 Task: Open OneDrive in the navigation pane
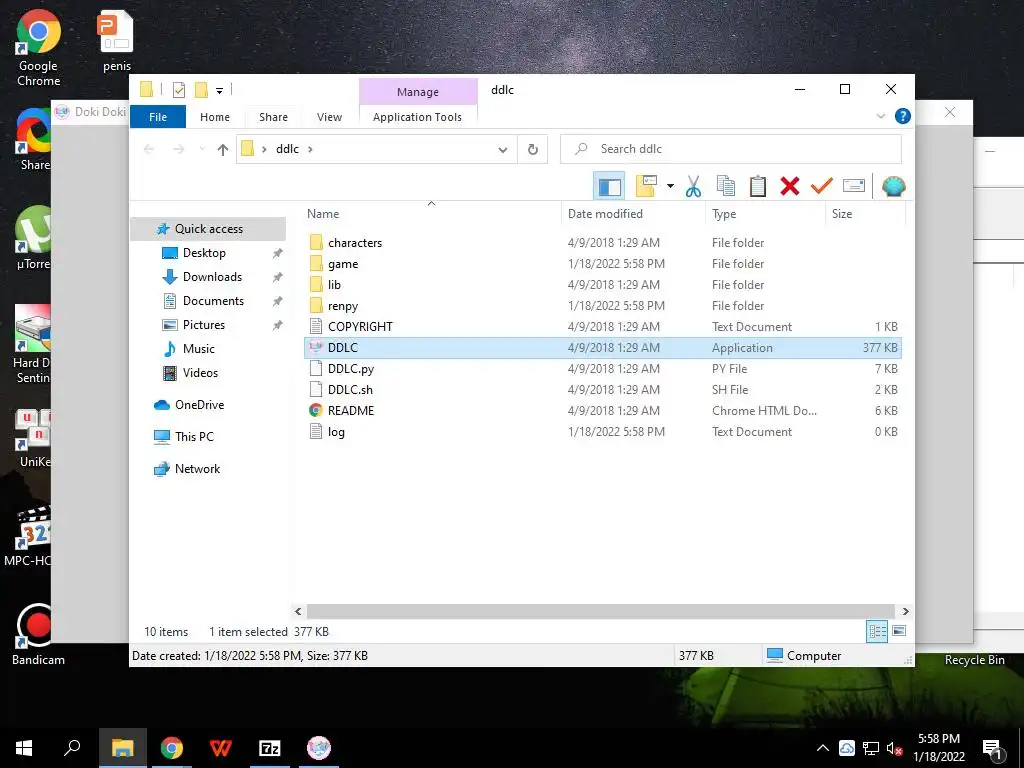pyautogui.click(x=199, y=405)
